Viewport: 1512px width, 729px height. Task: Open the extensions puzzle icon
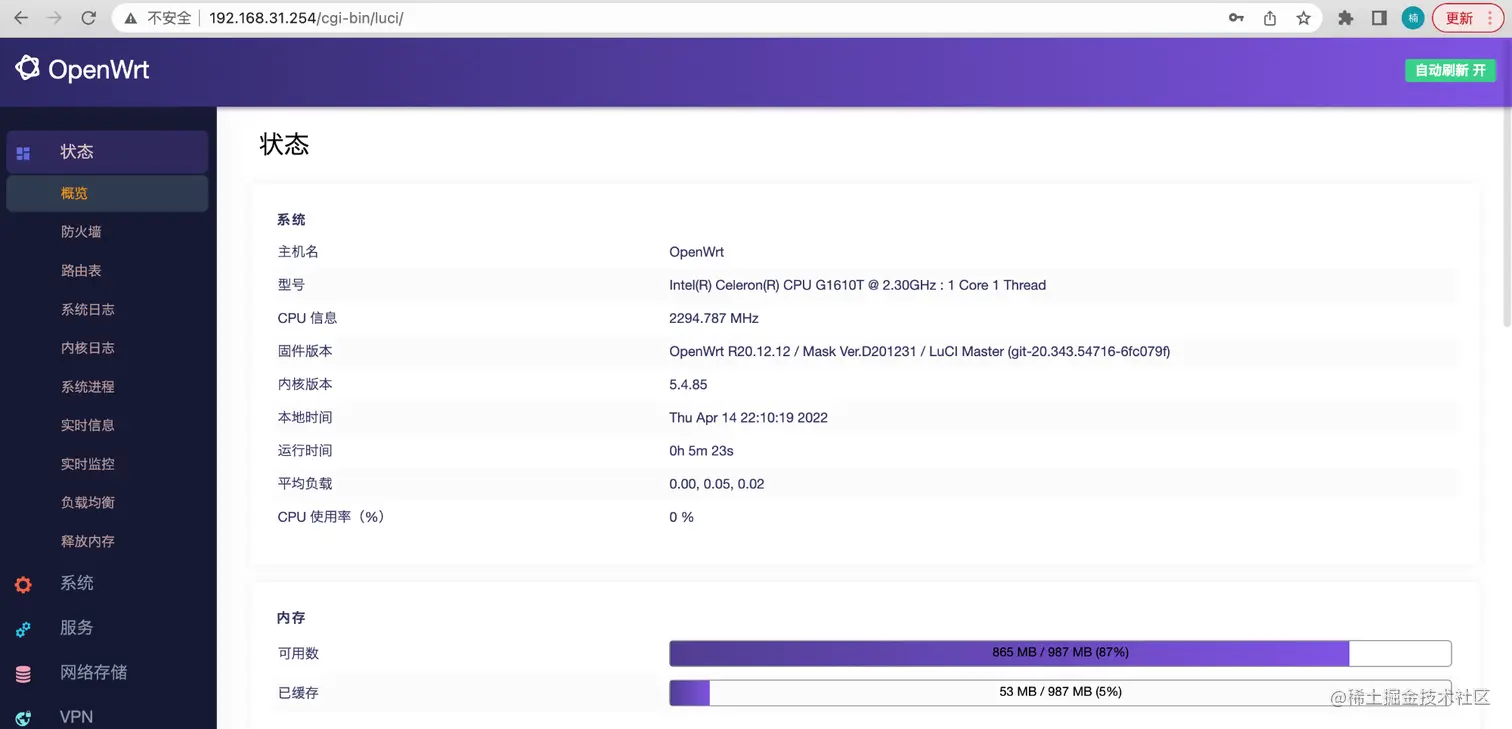click(x=1346, y=18)
